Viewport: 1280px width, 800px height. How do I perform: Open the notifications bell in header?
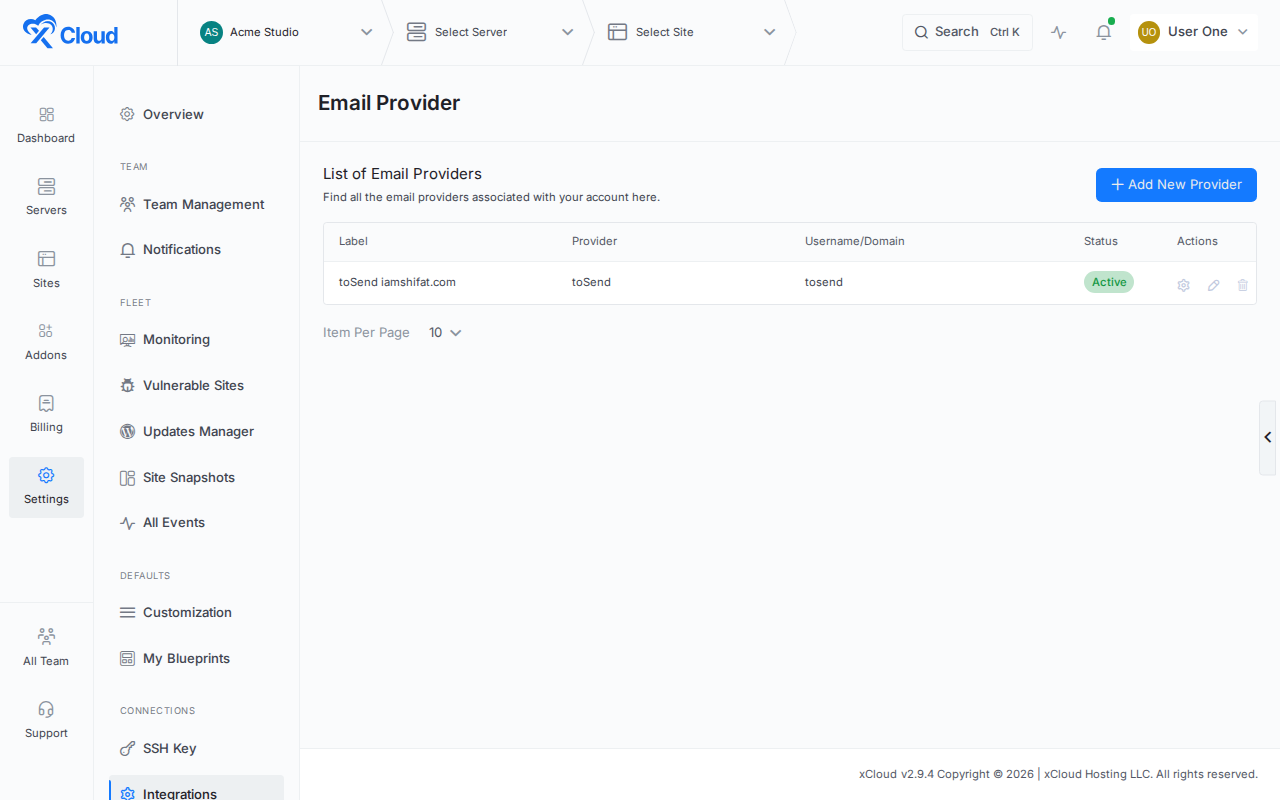[x=1104, y=32]
